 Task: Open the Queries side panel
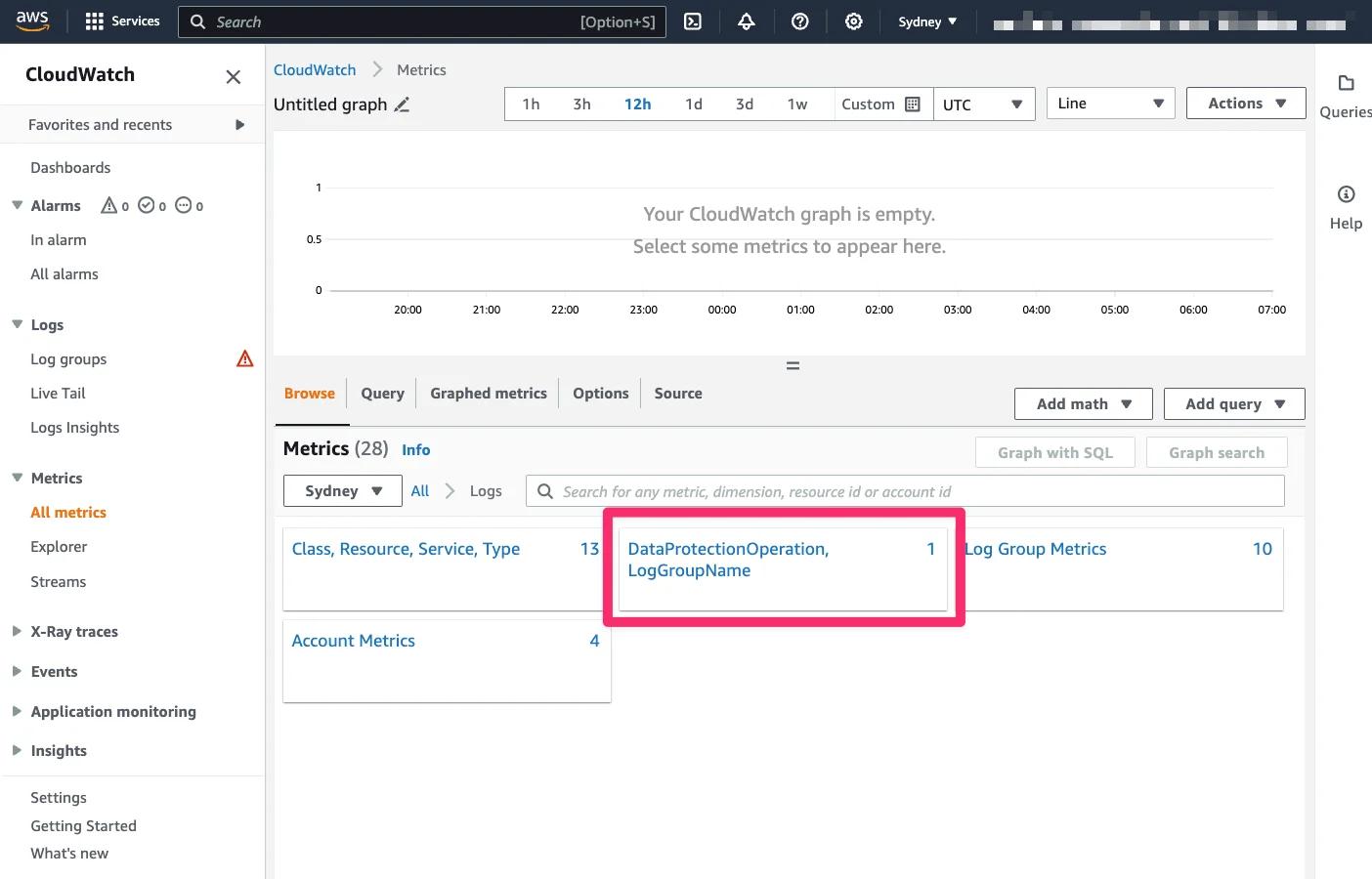click(x=1346, y=96)
